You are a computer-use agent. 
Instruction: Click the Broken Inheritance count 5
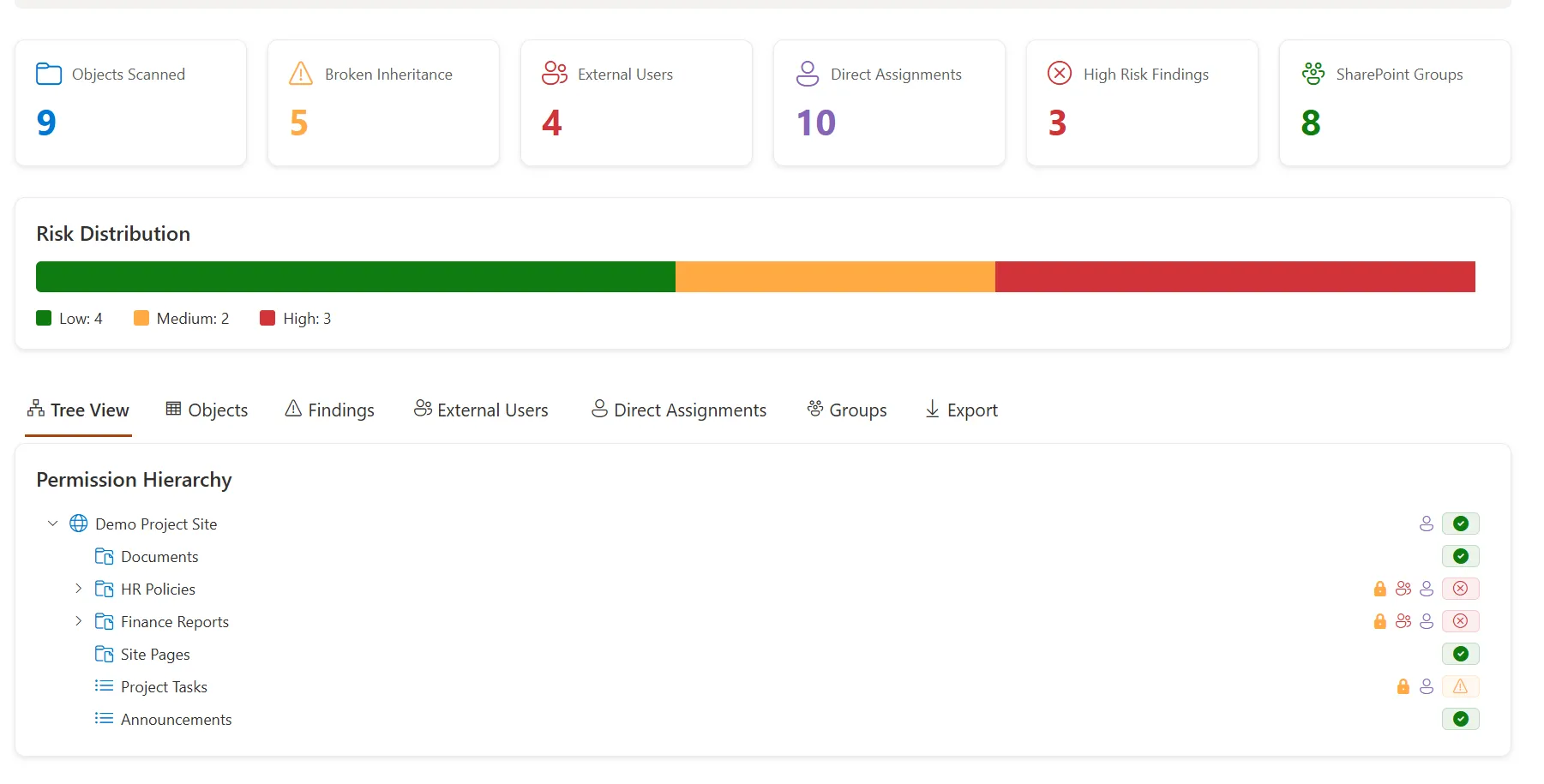pyautogui.click(x=298, y=123)
